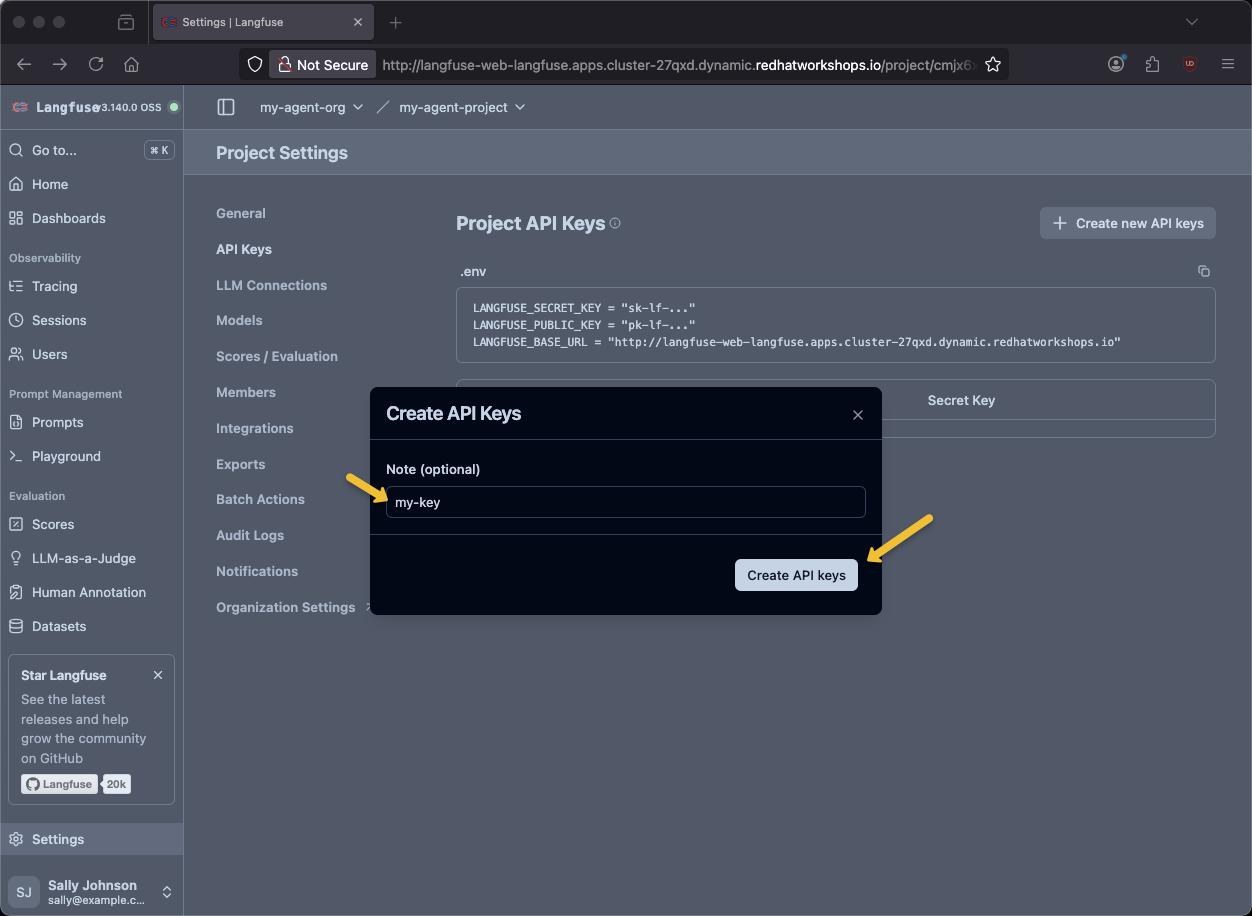
Task: Copy the .env snippet with the copy icon
Action: [1203, 271]
